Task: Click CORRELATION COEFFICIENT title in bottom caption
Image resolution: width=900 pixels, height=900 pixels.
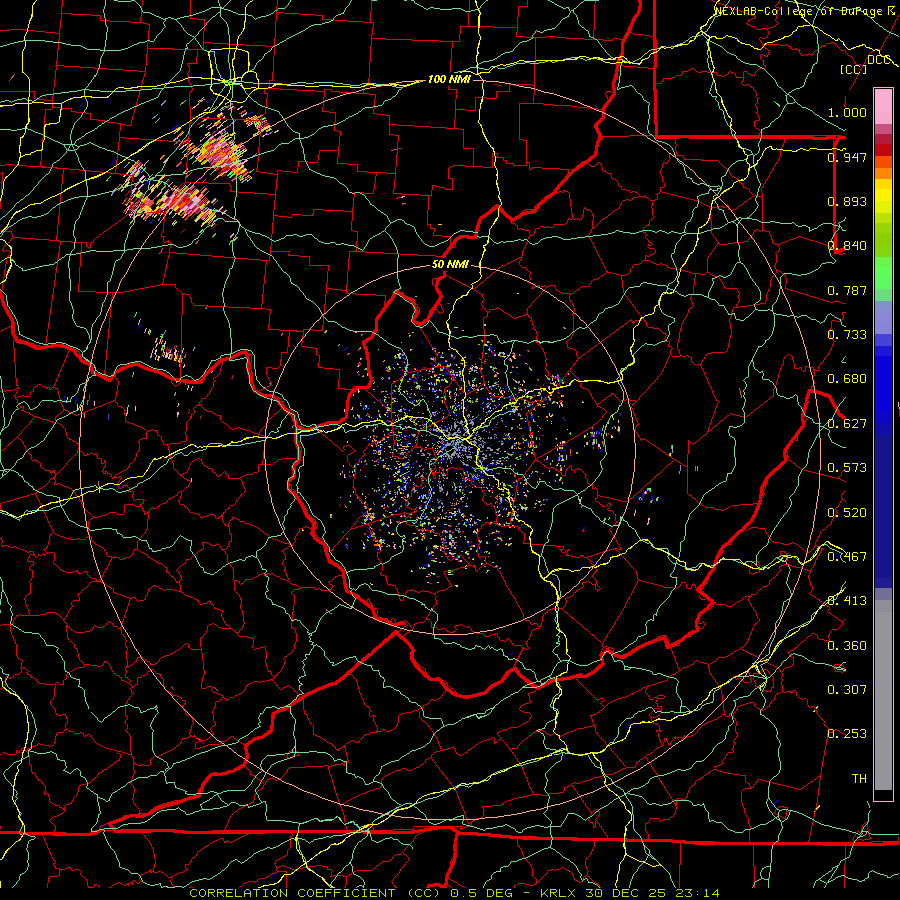Action: pos(292,893)
